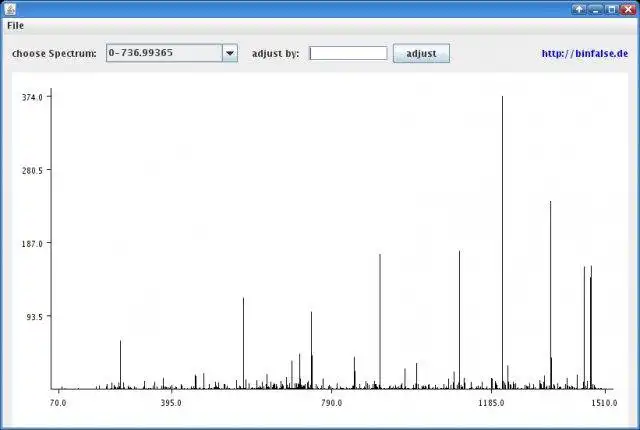Click the x-axis label 1510.0
This screenshot has width=640, height=430.
coord(604,403)
